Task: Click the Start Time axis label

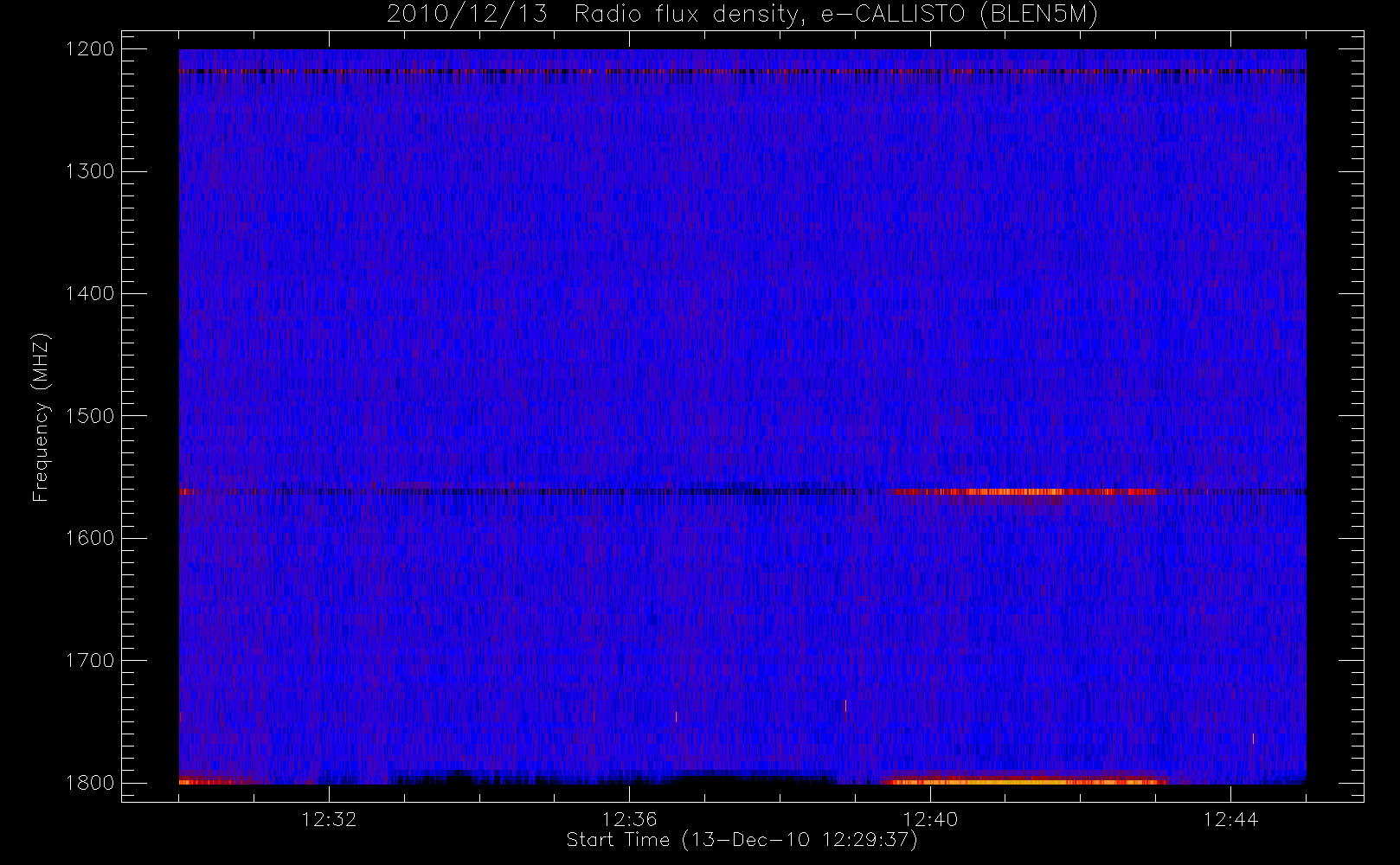Action: (x=742, y=840)
